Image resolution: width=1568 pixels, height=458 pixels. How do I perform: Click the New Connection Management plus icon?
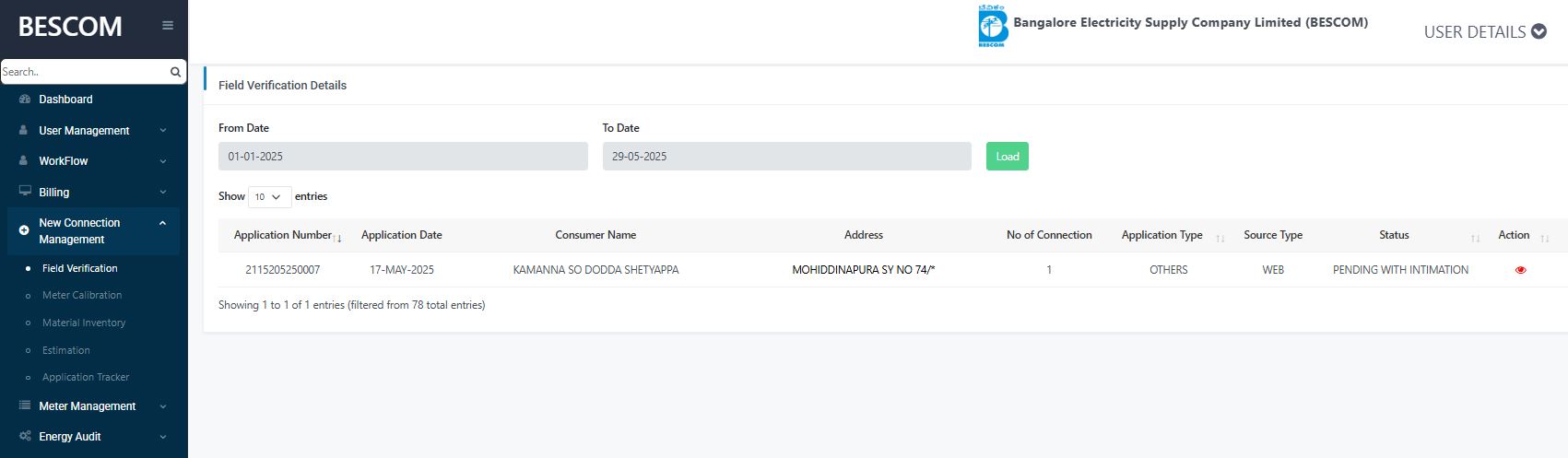click(x=24, y=230)
